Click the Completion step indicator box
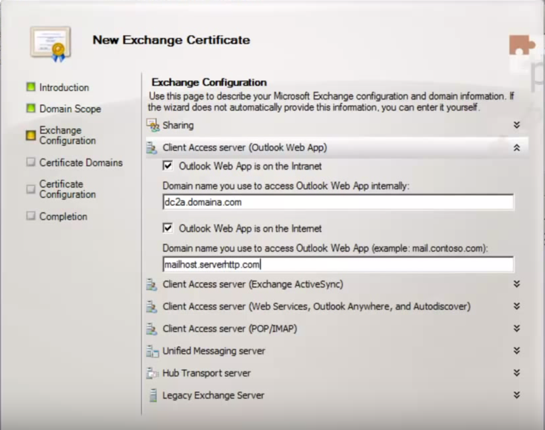The image size is (545, 430). pos(31,216)
